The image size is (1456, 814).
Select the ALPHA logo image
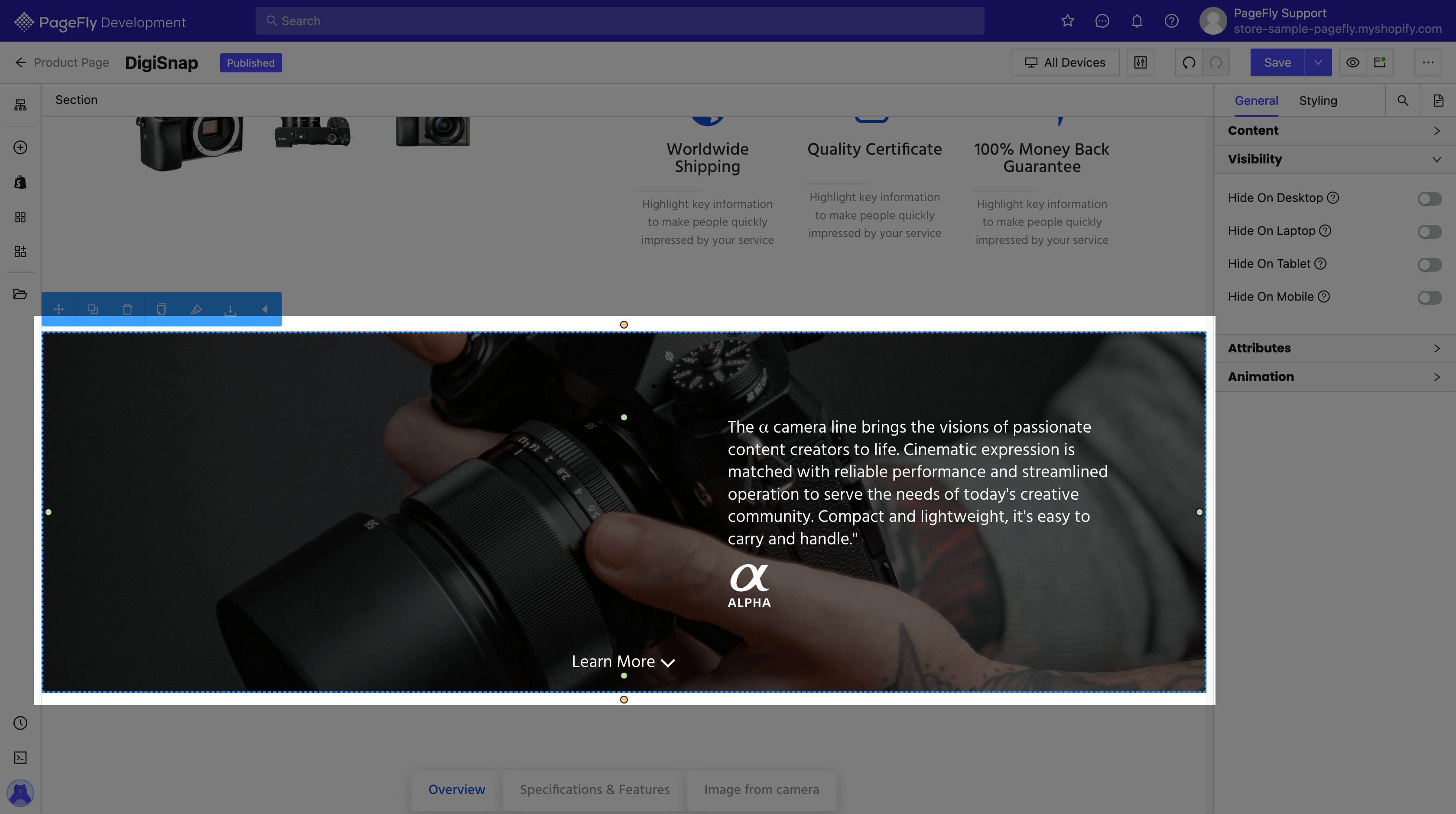click(750, 586)
